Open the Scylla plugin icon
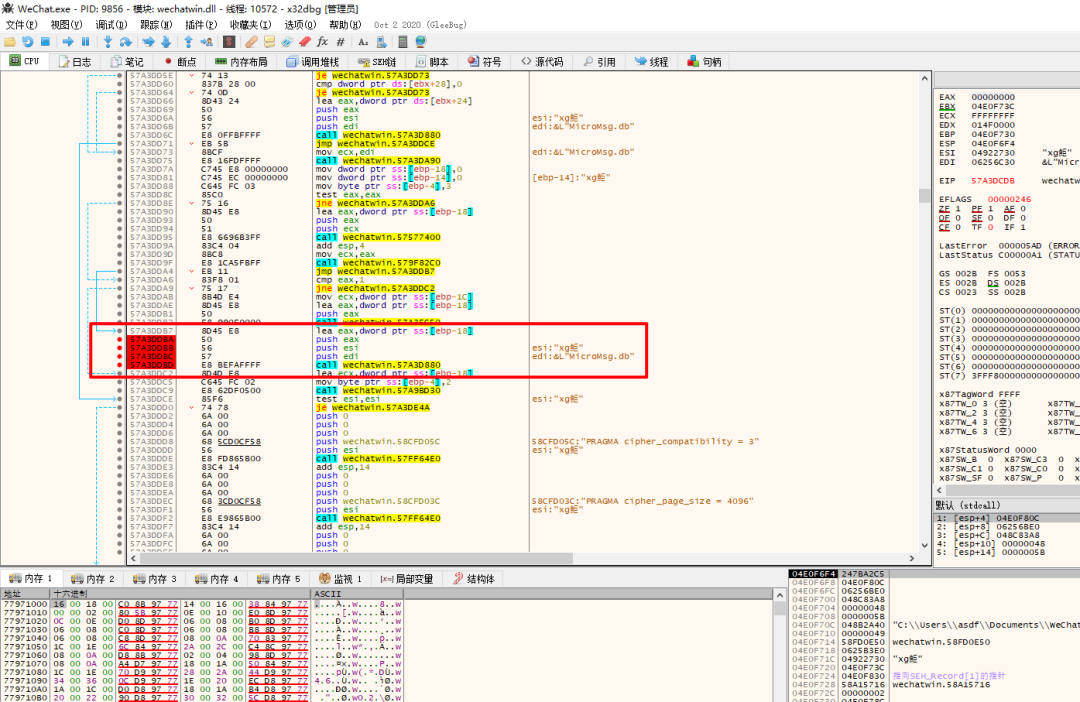Viewport: 1080px width, 702px height. point(229,42)
